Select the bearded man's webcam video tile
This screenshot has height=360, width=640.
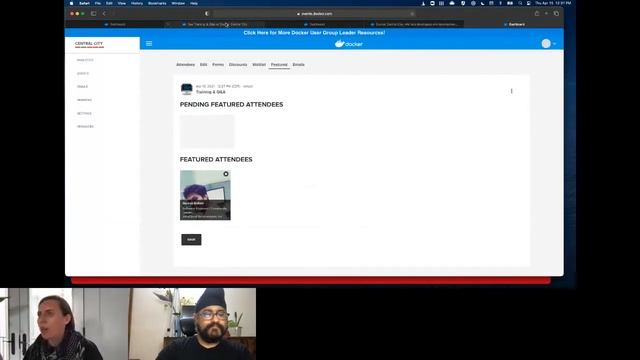coord(192,324)
